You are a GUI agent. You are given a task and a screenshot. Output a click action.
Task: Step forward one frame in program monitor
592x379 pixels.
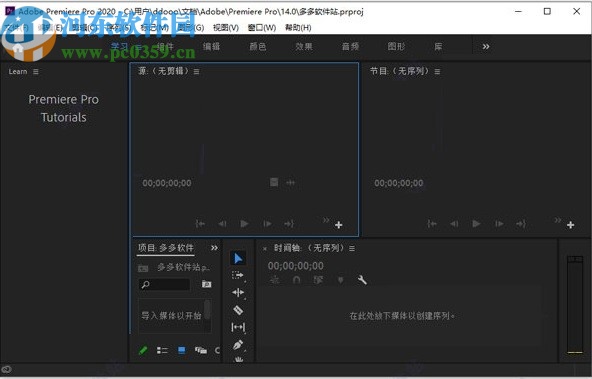(x=499, y=224)
